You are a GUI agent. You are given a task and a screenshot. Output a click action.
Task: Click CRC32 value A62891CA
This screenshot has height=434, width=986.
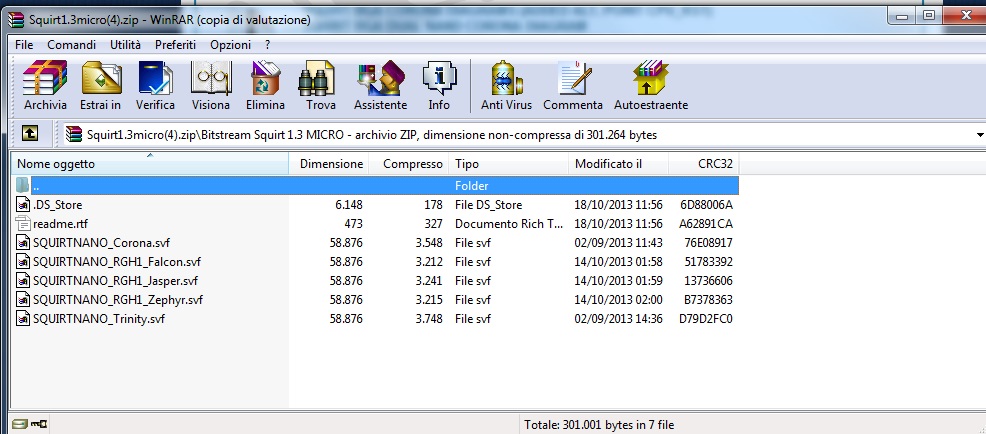coord(706,224)
